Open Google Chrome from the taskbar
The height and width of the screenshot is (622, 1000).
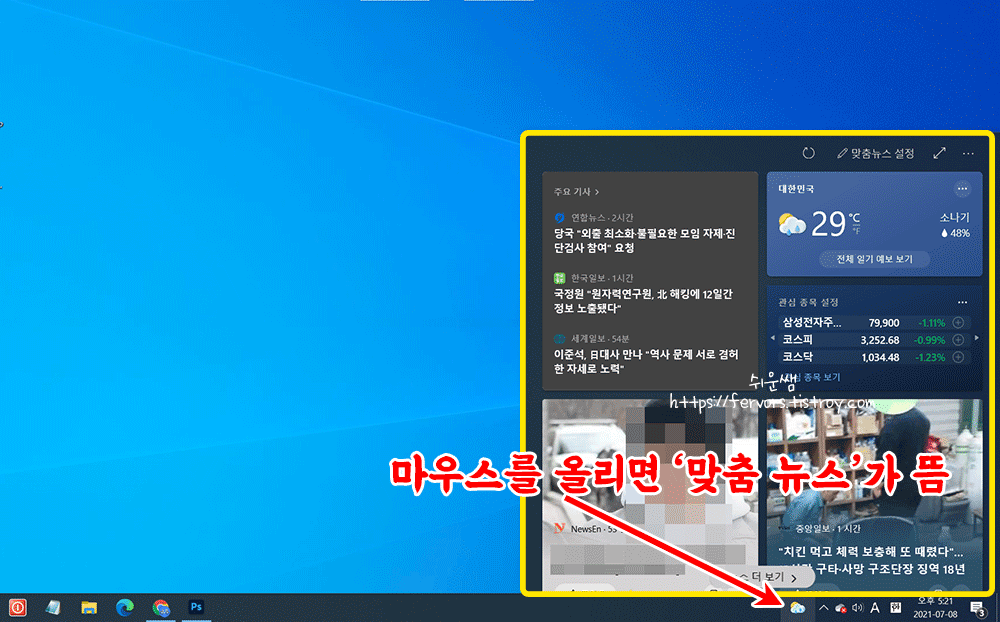pyautogui.click(x=161, y=607)
